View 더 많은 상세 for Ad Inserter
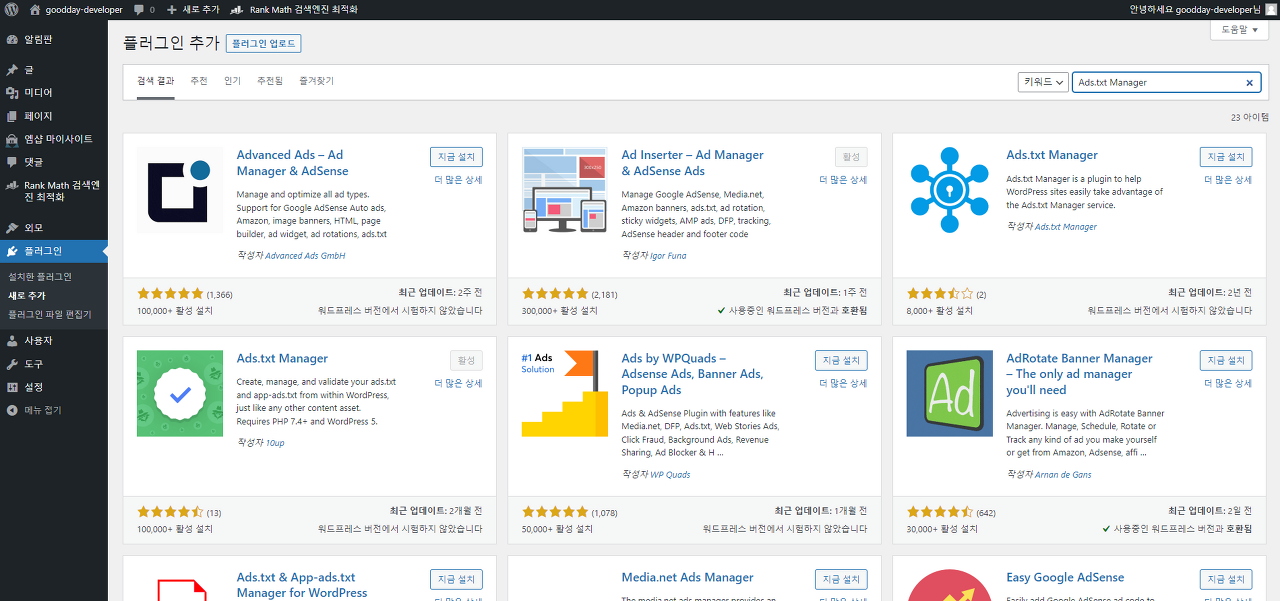The height and width of the screenshot is (601, 1280). [x=843, y=180]
